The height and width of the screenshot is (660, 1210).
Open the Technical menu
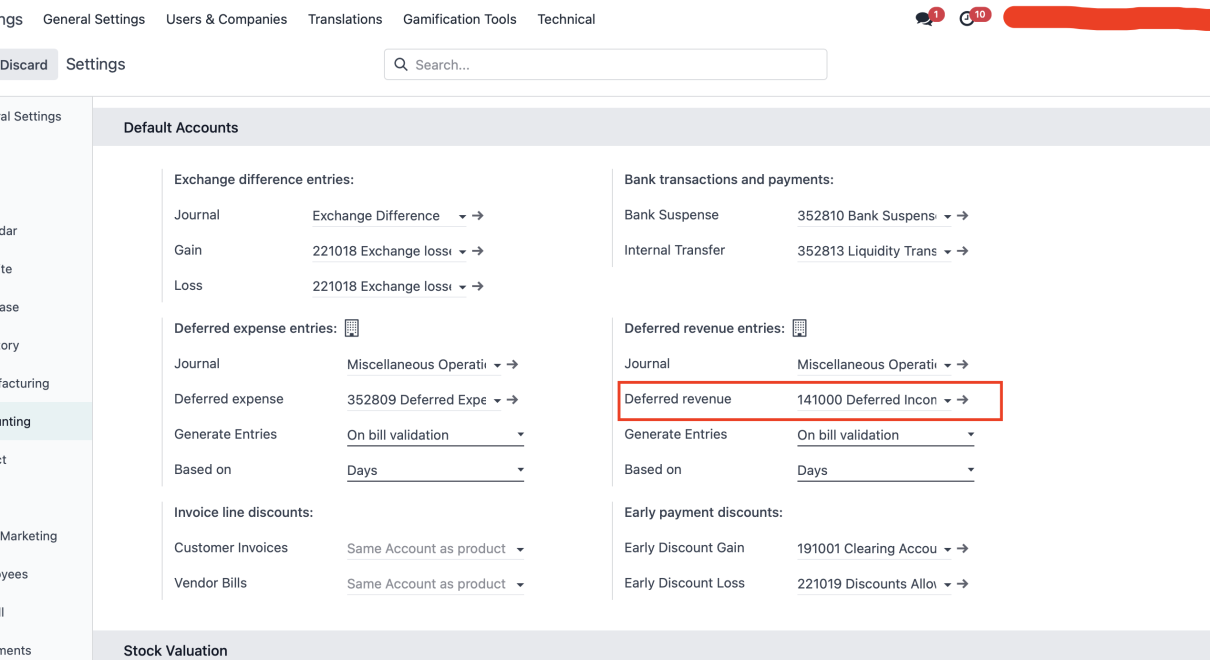pyautogui.click(x=566, y=19)
